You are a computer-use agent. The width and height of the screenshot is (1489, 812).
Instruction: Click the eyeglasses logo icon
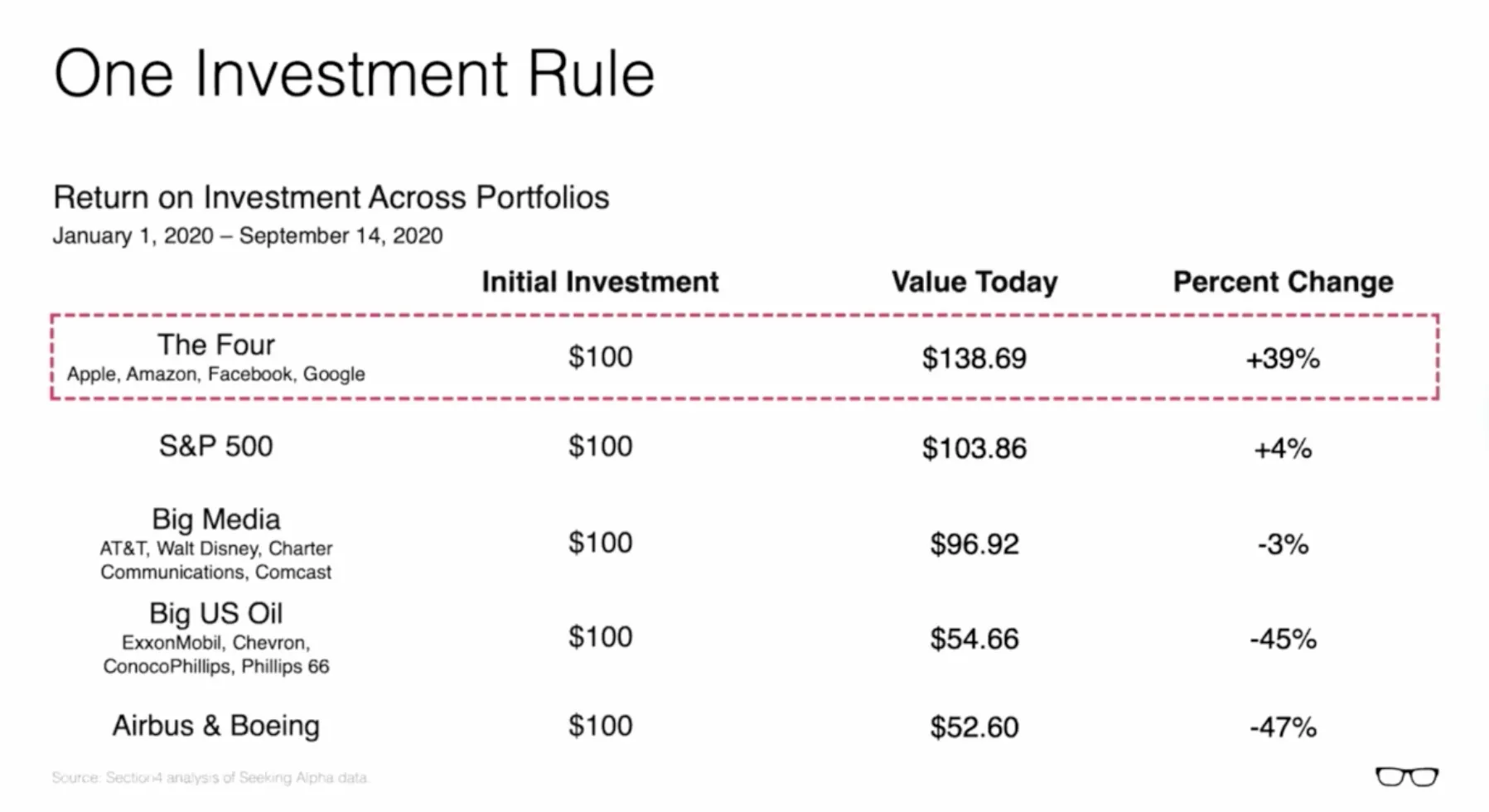1406,777
